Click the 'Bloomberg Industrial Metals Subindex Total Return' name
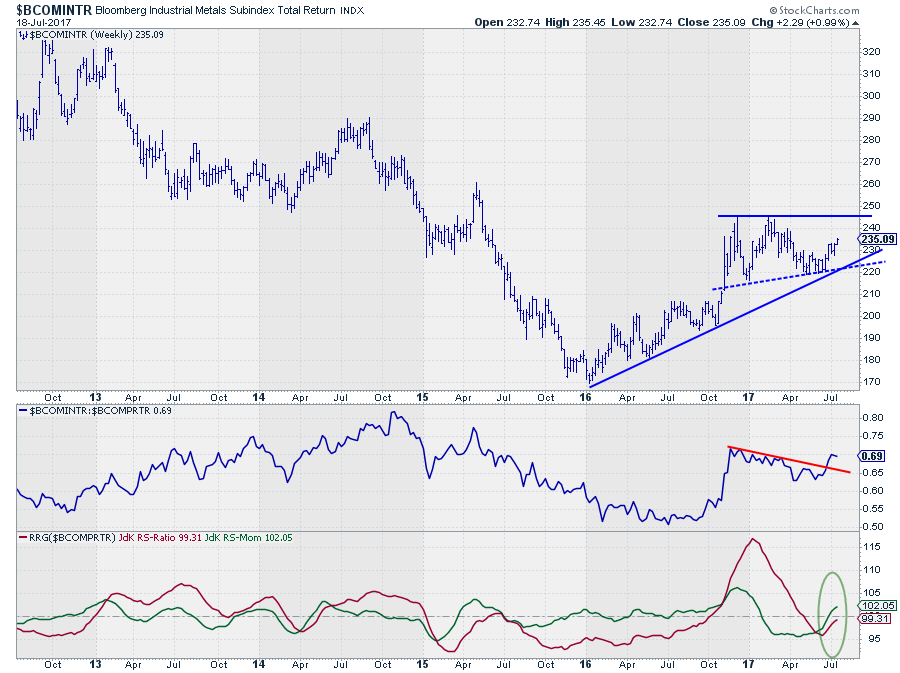 (215, 10)
